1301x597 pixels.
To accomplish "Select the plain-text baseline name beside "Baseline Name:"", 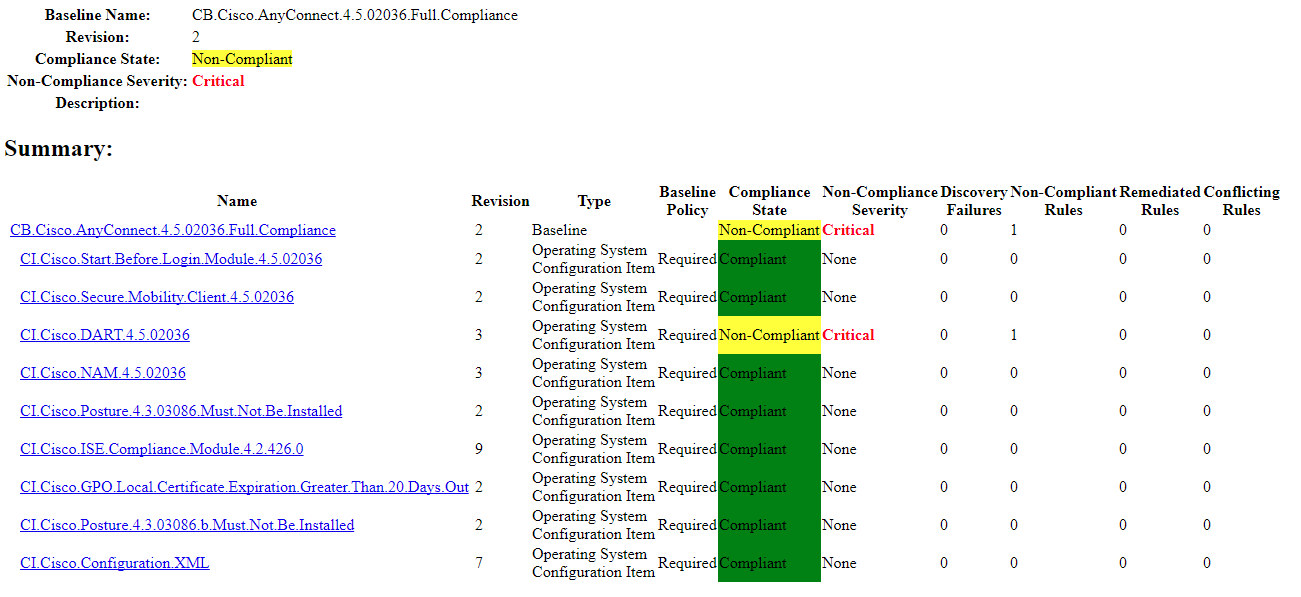I will 355,15.
